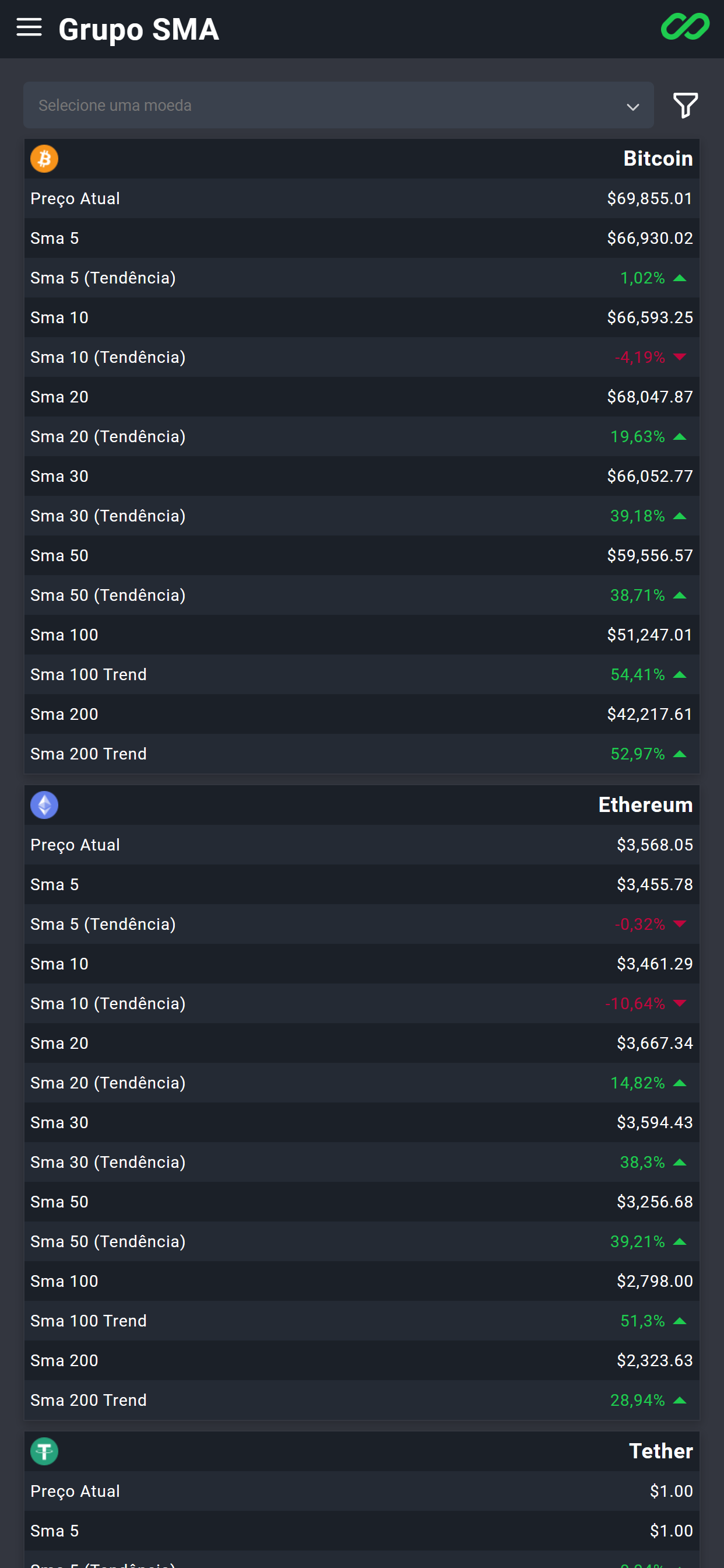Click Ethereum Sma 50 trend up arrow
Screen dimensions: 724x1568
point(680,1242)
